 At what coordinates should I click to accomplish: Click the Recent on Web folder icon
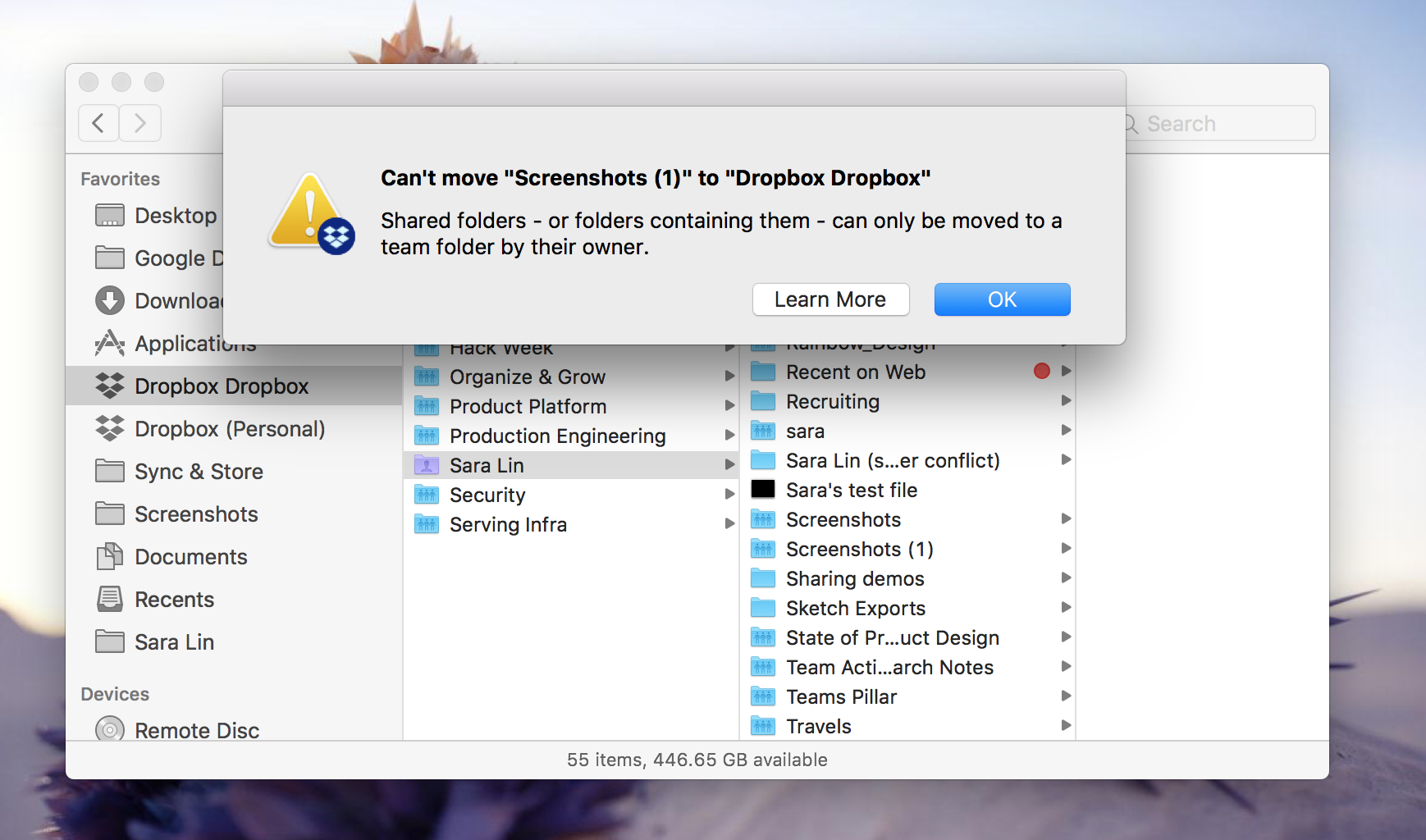(763, 372)
